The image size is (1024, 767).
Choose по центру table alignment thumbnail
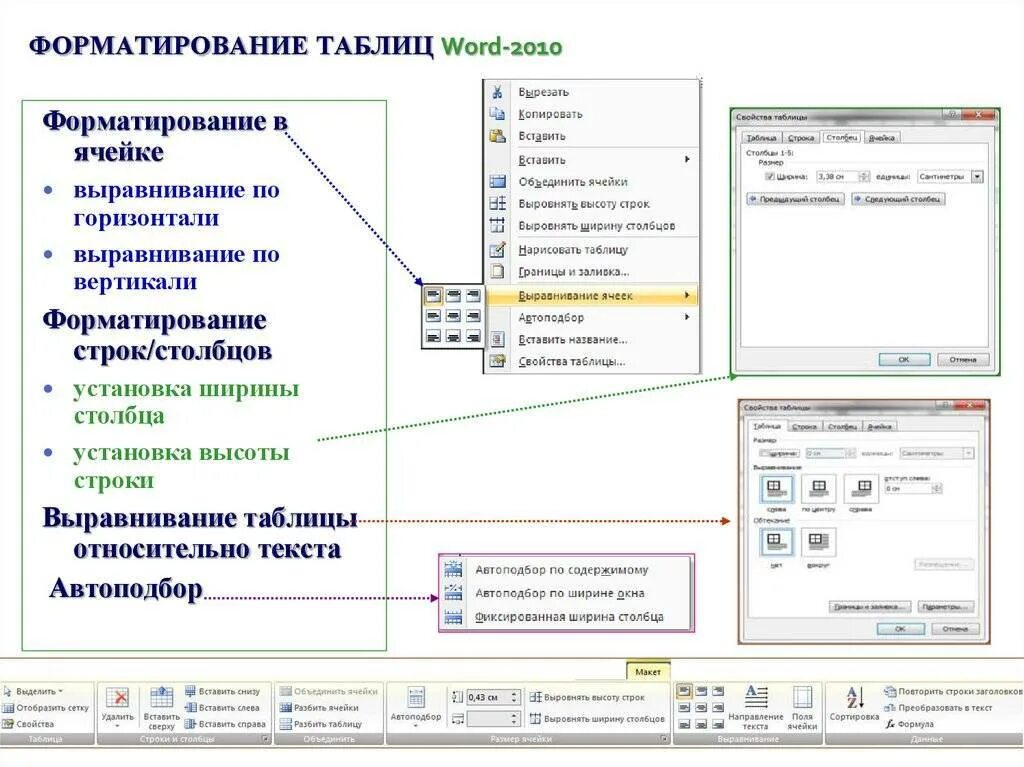point(818,488)
